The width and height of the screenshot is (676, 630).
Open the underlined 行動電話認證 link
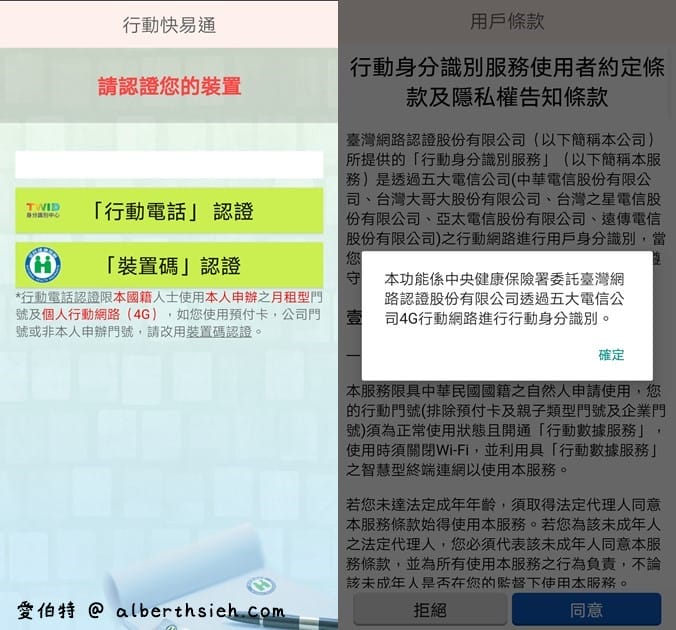tap(60, 297)
